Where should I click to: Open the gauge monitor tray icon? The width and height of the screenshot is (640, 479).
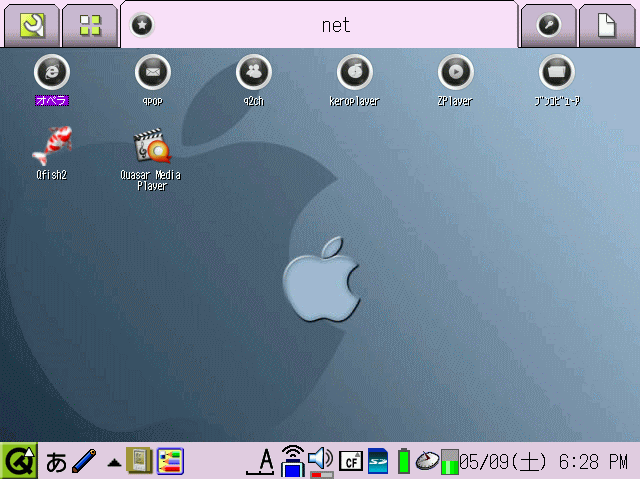(427, 461)
